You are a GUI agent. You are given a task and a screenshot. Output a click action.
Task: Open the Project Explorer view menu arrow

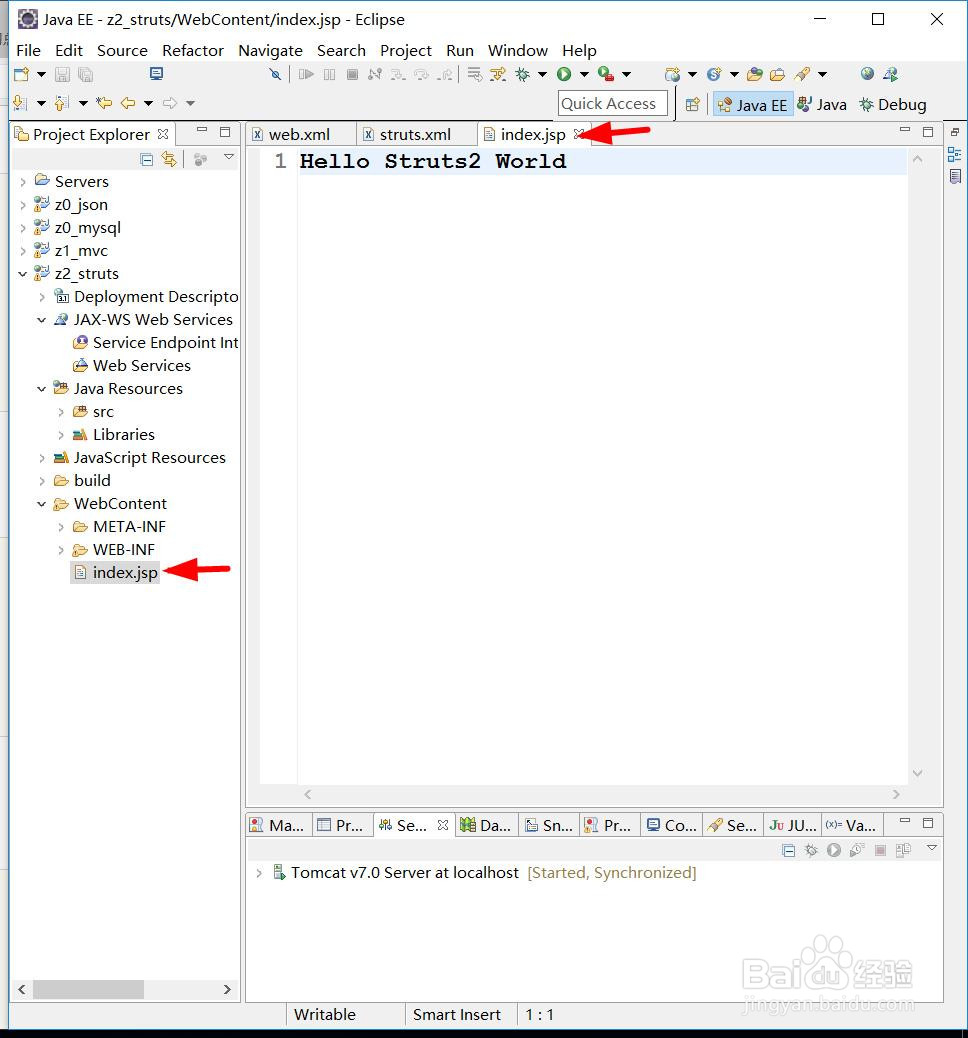point(229,157)
